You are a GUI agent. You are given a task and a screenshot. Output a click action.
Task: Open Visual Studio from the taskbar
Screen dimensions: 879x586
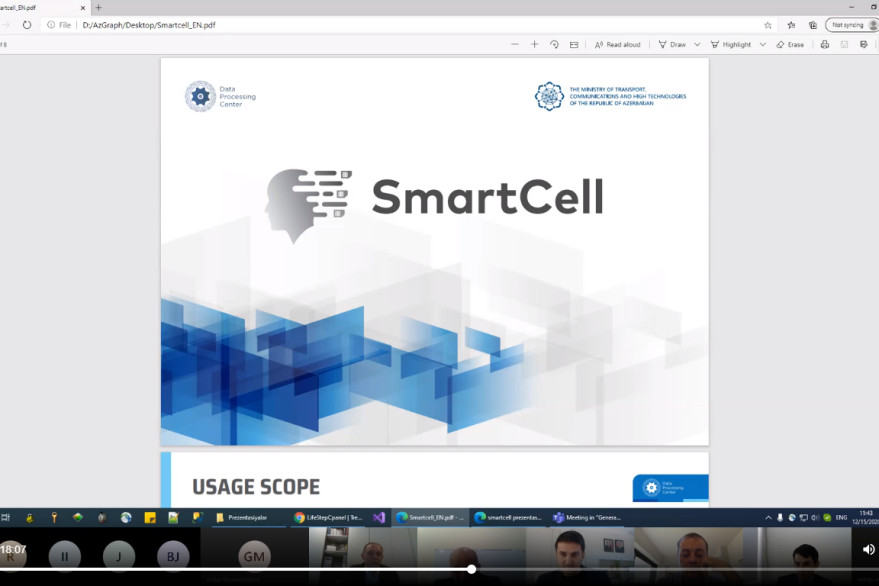(x=380, y=518)
